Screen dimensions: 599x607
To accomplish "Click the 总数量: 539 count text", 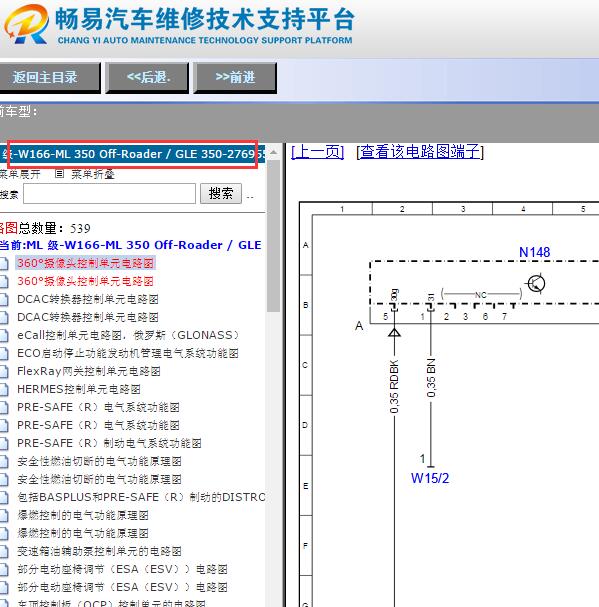I will 55,228.
